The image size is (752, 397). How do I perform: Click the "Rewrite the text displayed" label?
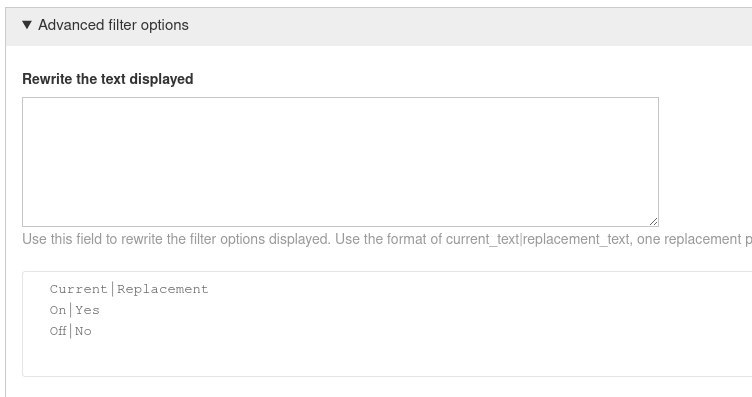(x=108, y=79)
